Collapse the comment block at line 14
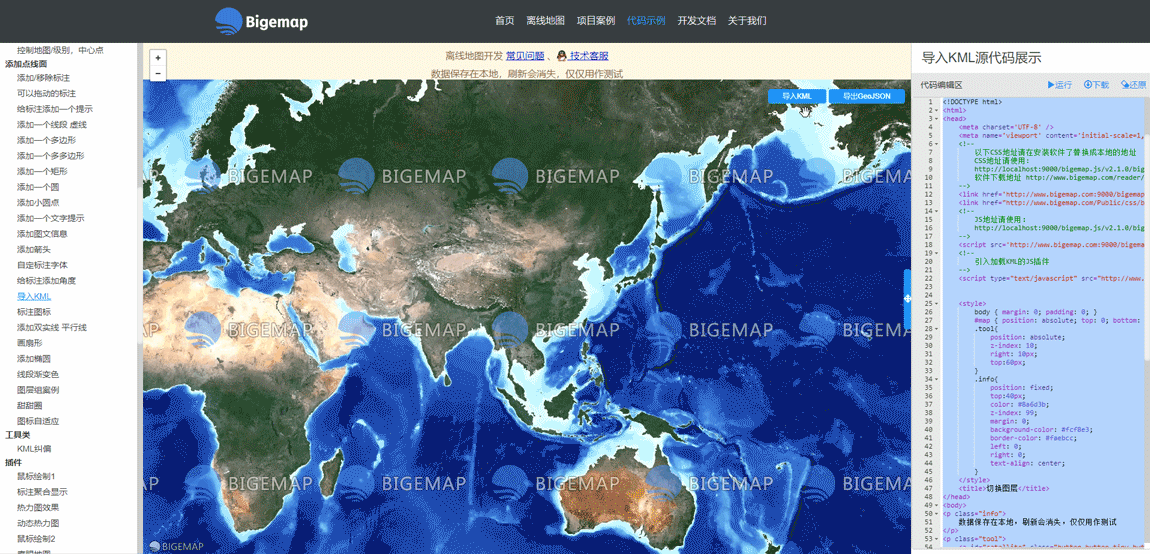Viewport: 1150px width, 554px height. pos(937,211)
